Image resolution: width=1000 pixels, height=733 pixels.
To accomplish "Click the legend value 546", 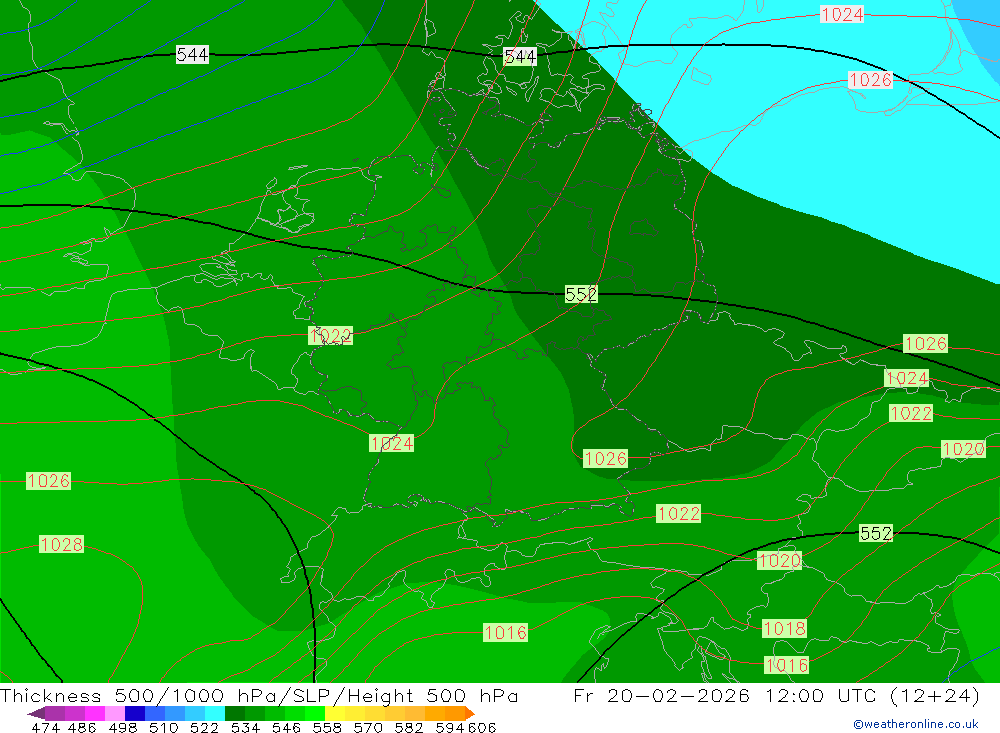I will tap(286, 727).
